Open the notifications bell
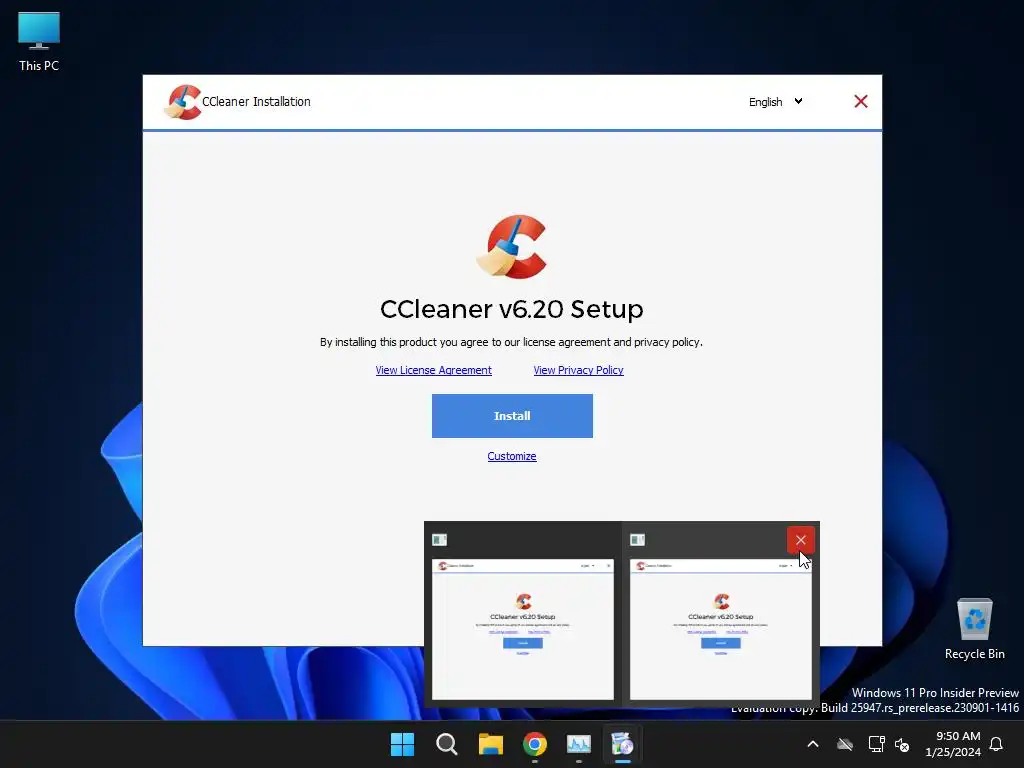 click(x=997, y=744)
